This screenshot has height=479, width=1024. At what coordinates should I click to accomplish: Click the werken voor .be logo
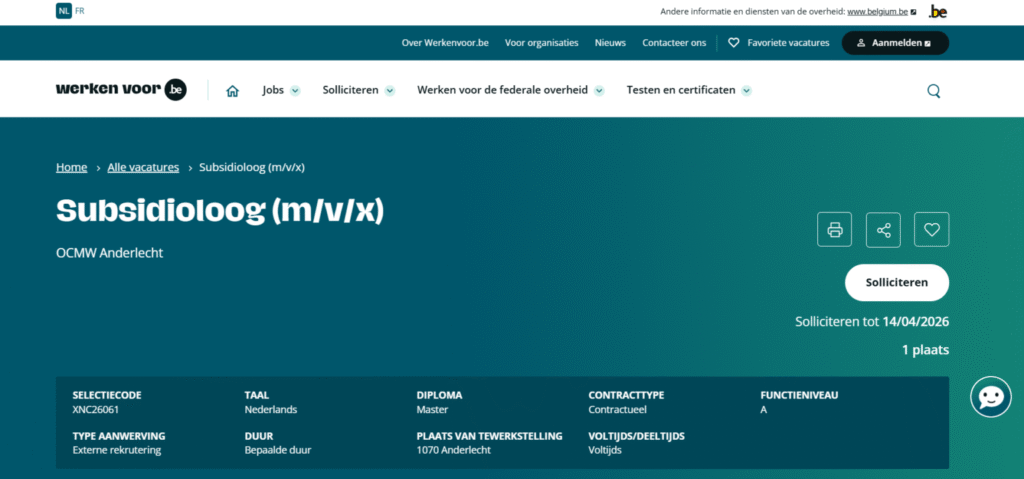(x=121, y=90)
